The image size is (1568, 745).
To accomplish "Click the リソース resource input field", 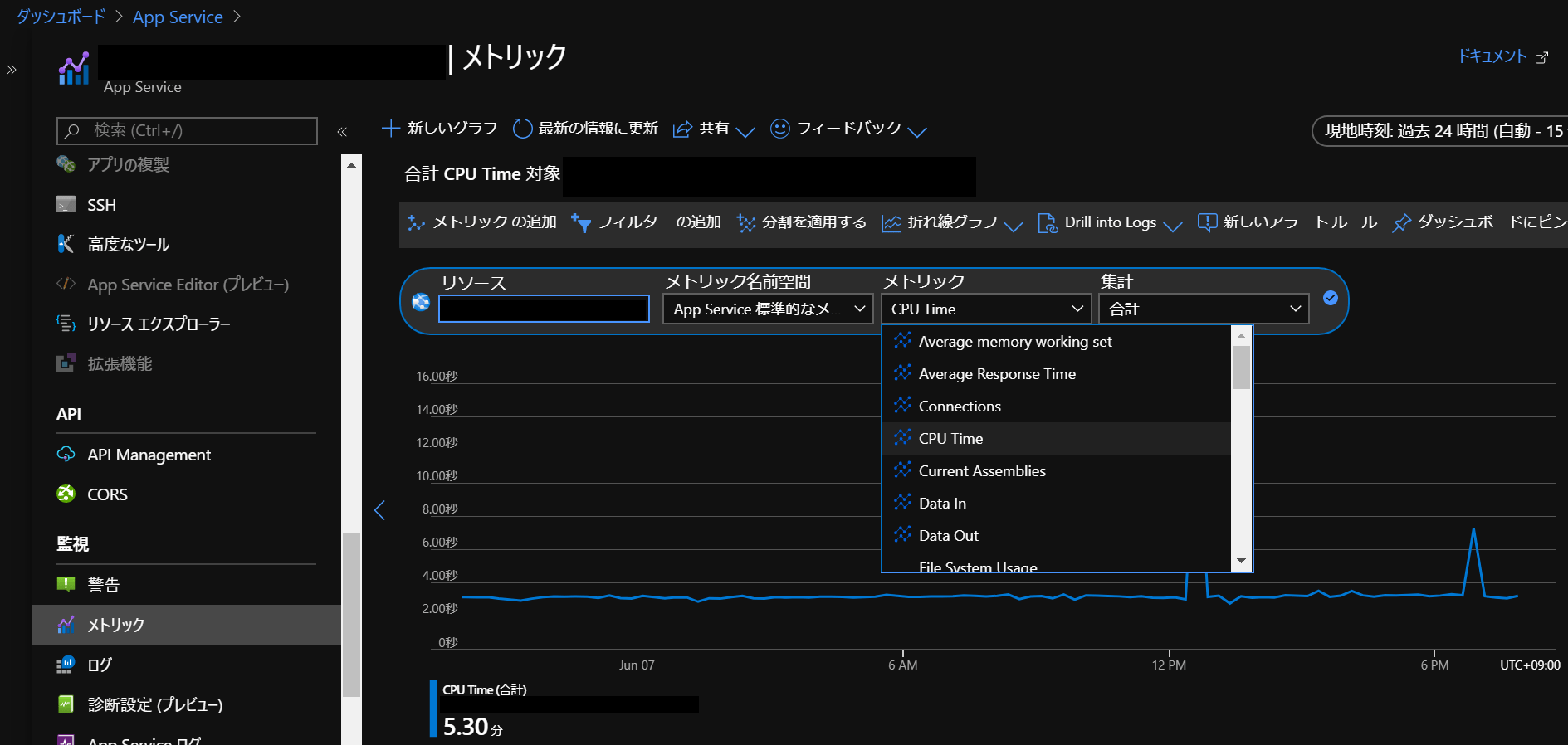I will point(544,309).
